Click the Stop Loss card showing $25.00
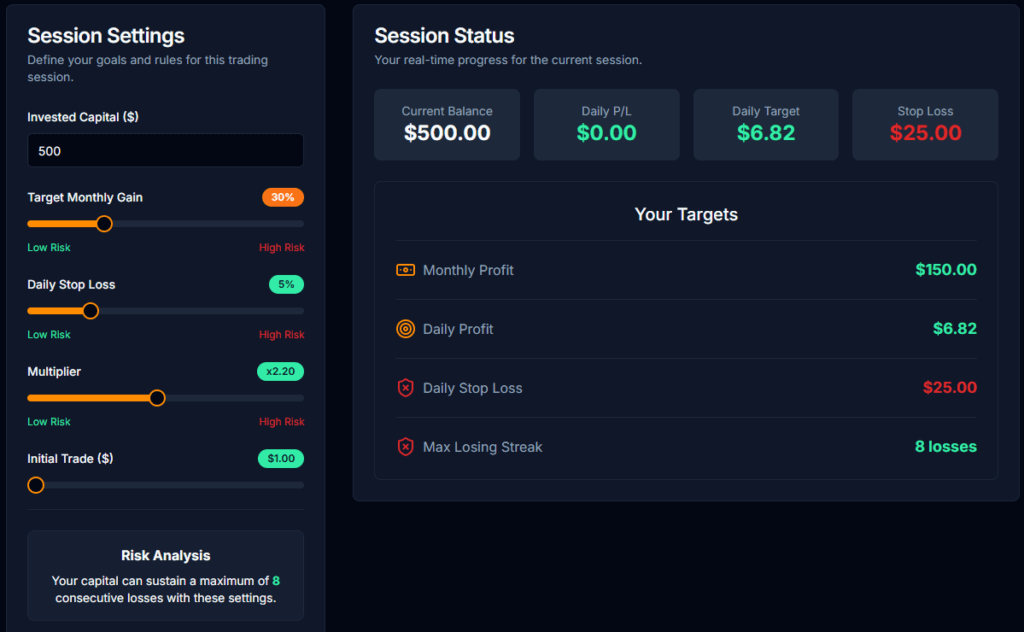This screenshot has width=1024, height=632. coord(924,124)
